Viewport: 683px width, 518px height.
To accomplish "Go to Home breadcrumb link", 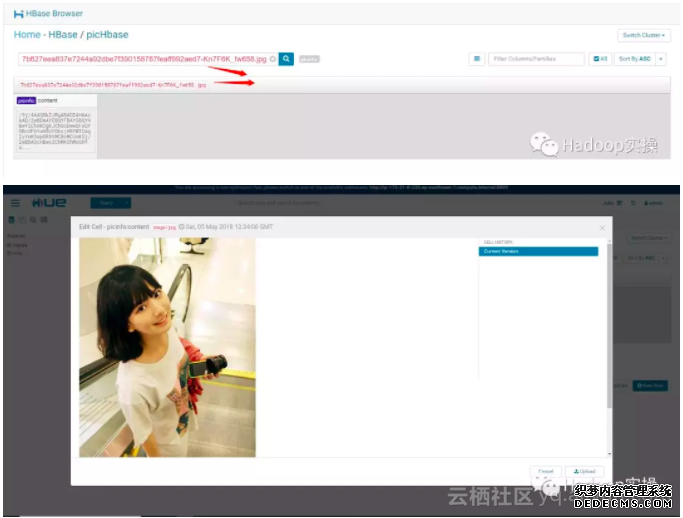I will point(27,35).
